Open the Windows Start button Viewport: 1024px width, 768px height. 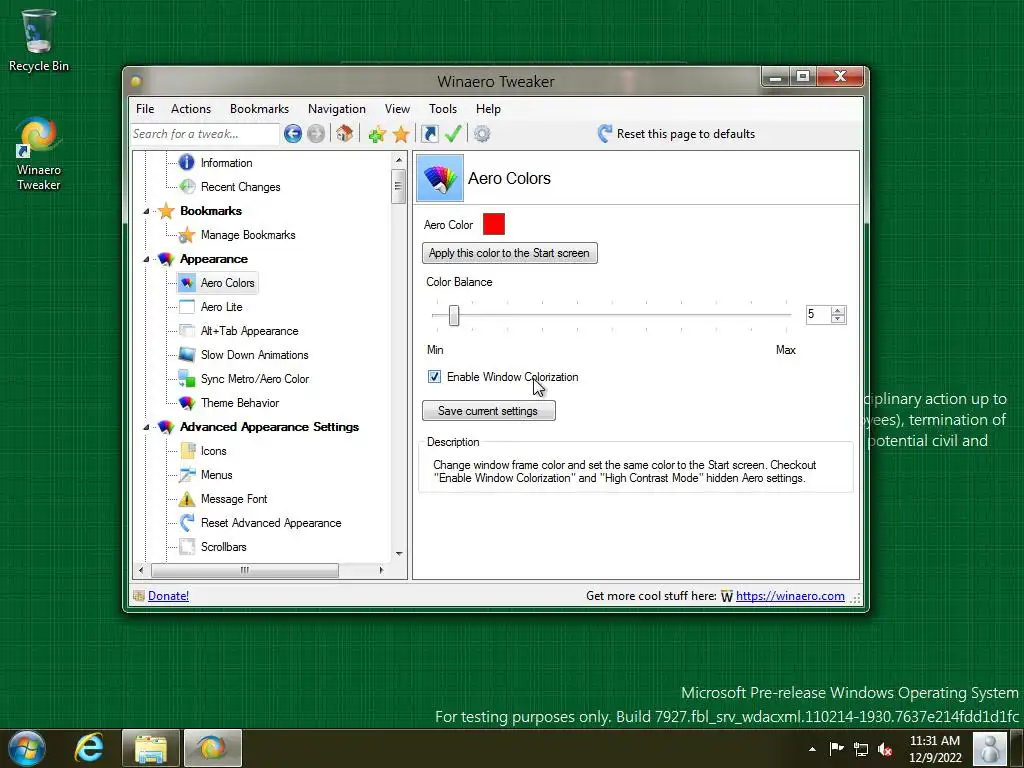(x=26, y=748)
